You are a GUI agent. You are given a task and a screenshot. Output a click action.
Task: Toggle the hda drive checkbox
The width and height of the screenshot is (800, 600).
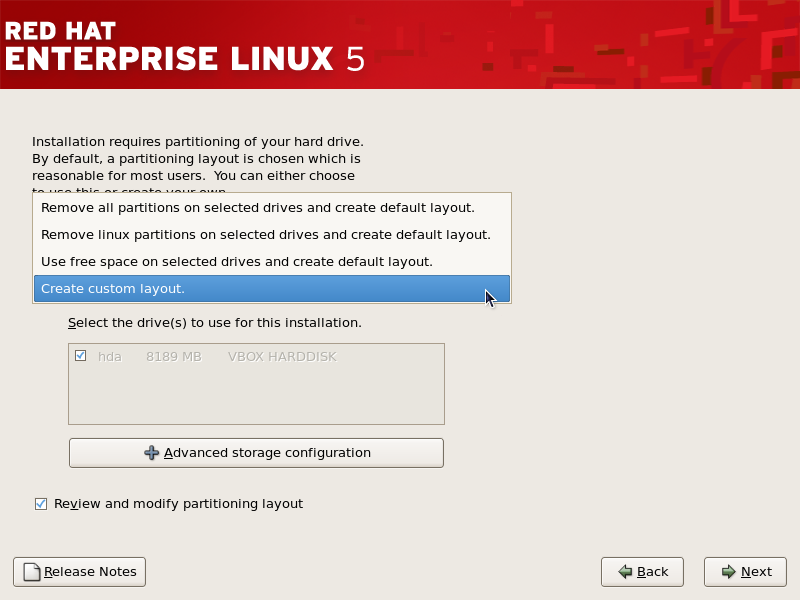pyautogui.click(x=81, y=356)
